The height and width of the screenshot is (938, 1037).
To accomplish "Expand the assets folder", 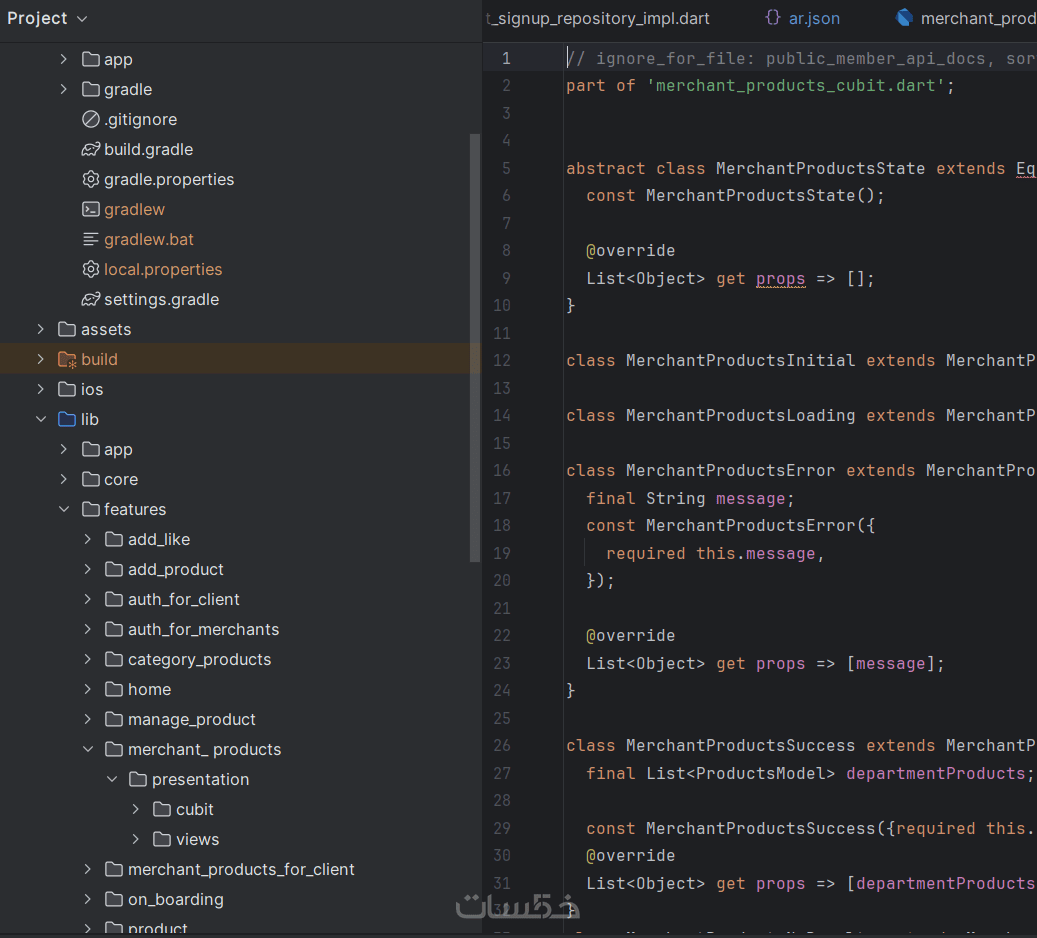I will pos(40,329).
